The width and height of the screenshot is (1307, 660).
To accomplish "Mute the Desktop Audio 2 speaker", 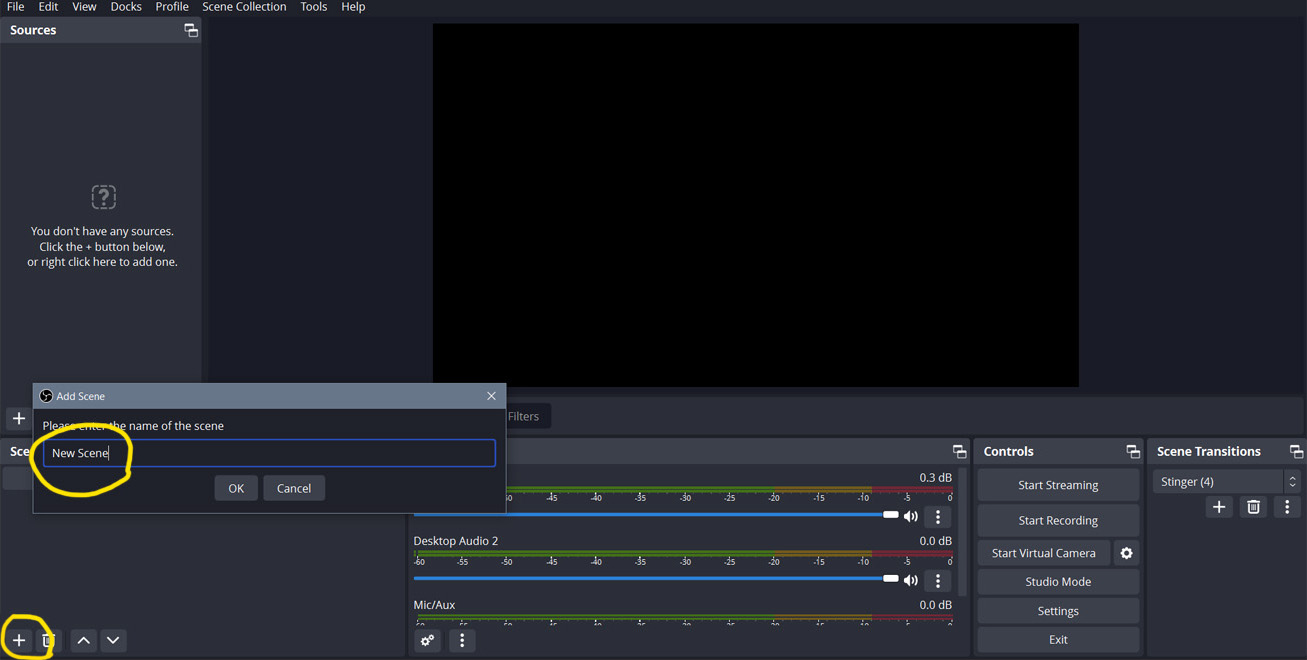I will point(911,580).
